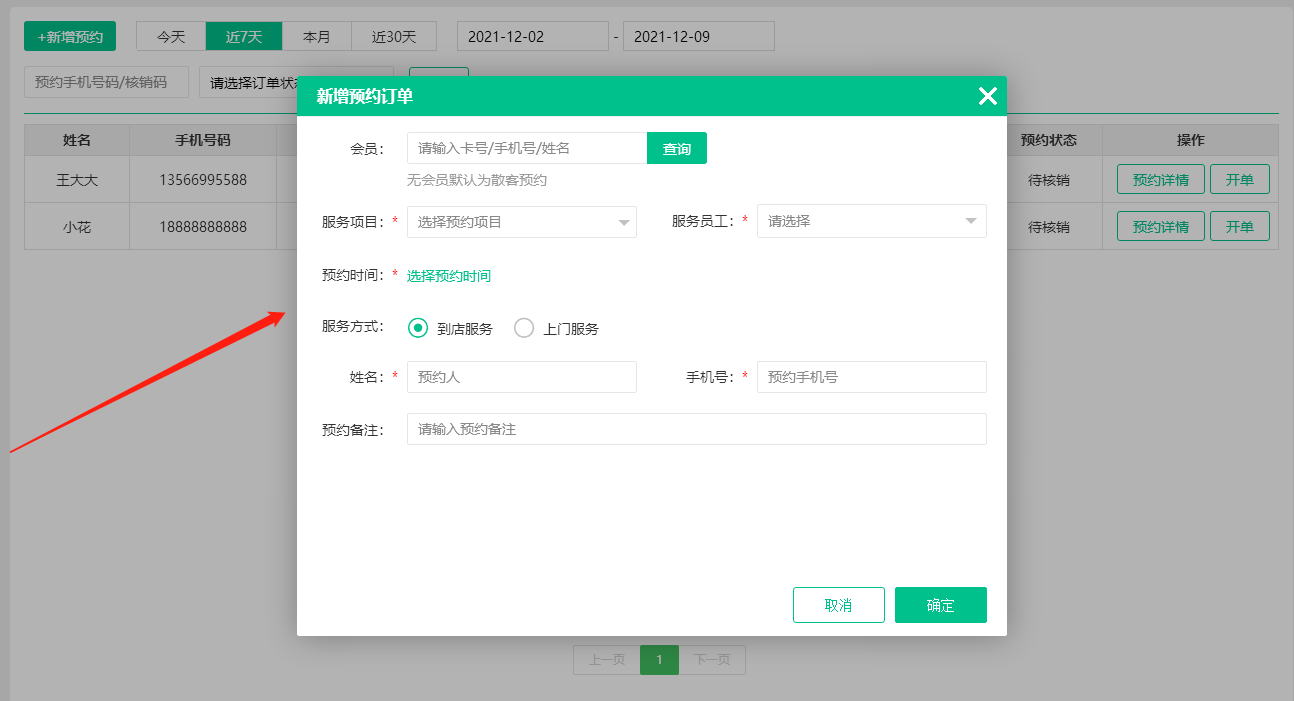Switch to the 近30天 date tab
1294x701 pixels.
pos(394,36)
